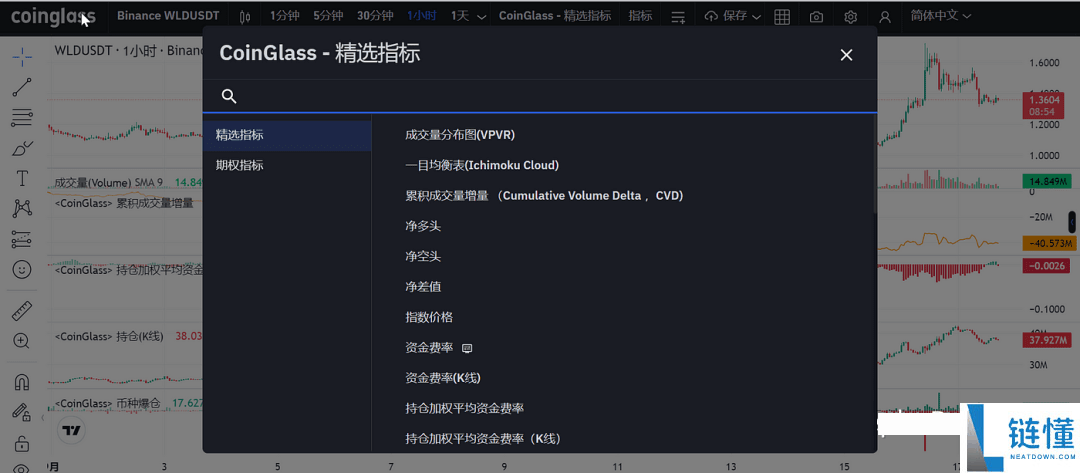Toggle lock all drawings icon
This screenshot has height=473, width=1080.
[22, 442]
